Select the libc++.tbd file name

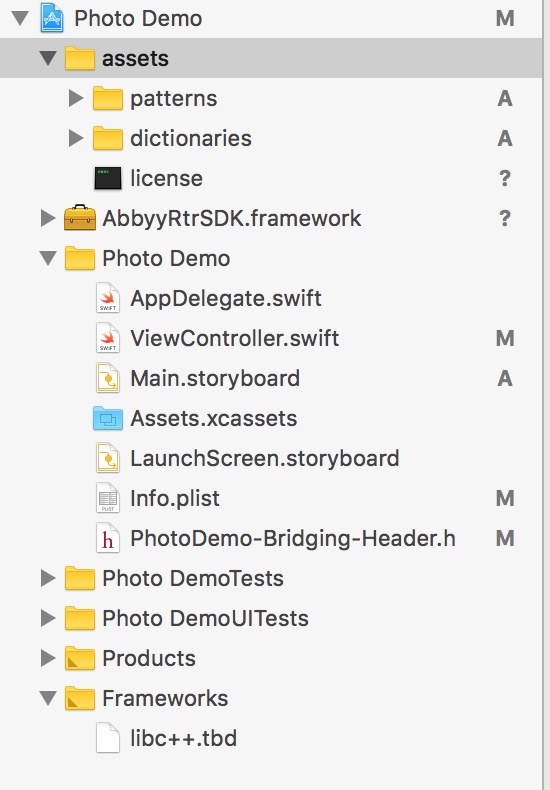pos(184,738)
